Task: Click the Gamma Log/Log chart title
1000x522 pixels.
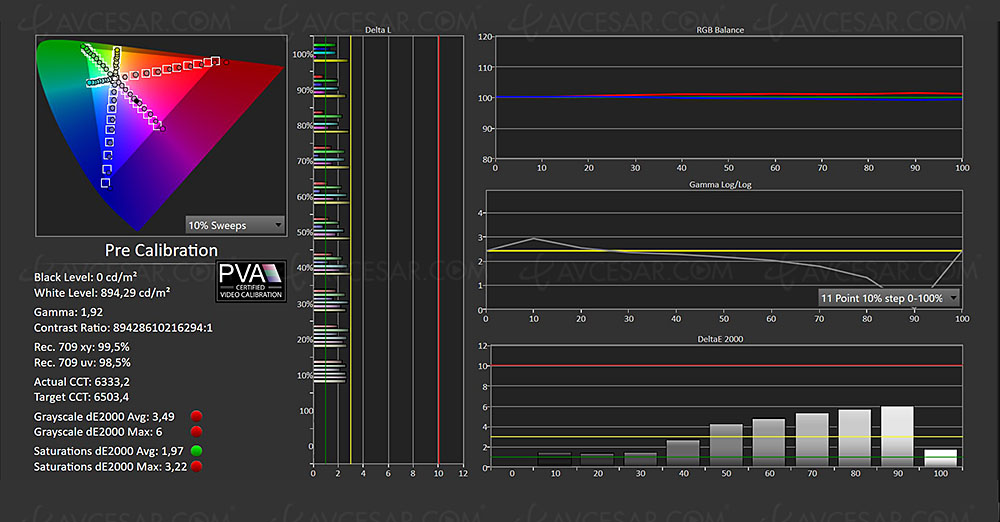Action: [720, 185]
